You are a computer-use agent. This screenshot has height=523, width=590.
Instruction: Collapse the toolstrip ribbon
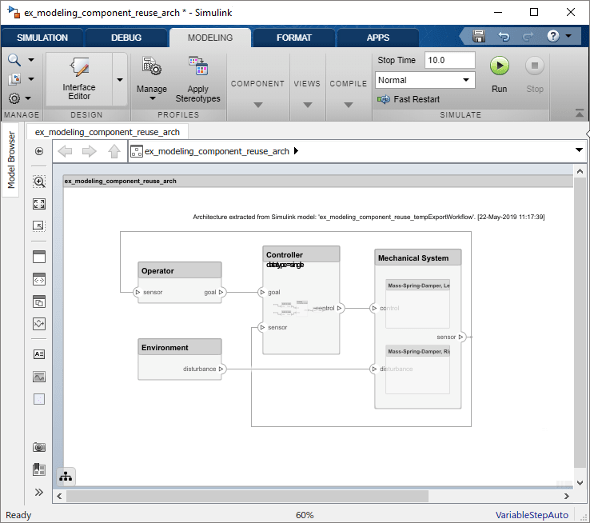(x=579, y=113)
